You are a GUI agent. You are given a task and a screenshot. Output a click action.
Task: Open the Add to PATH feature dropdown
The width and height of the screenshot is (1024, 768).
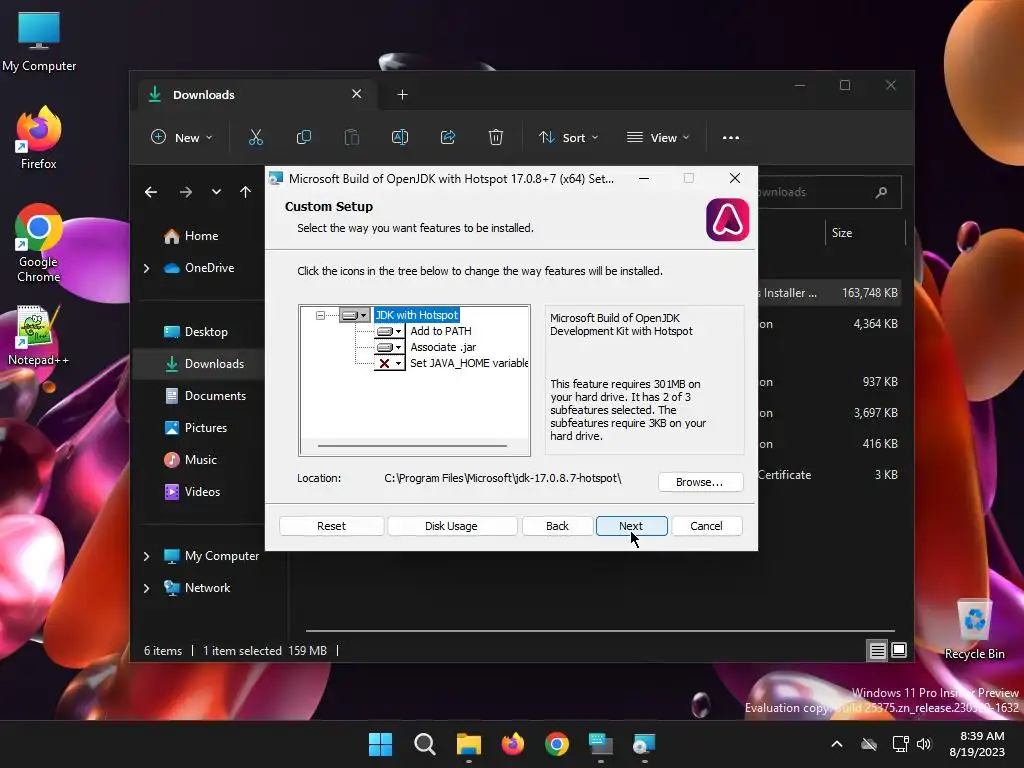(x=389, y=331)
